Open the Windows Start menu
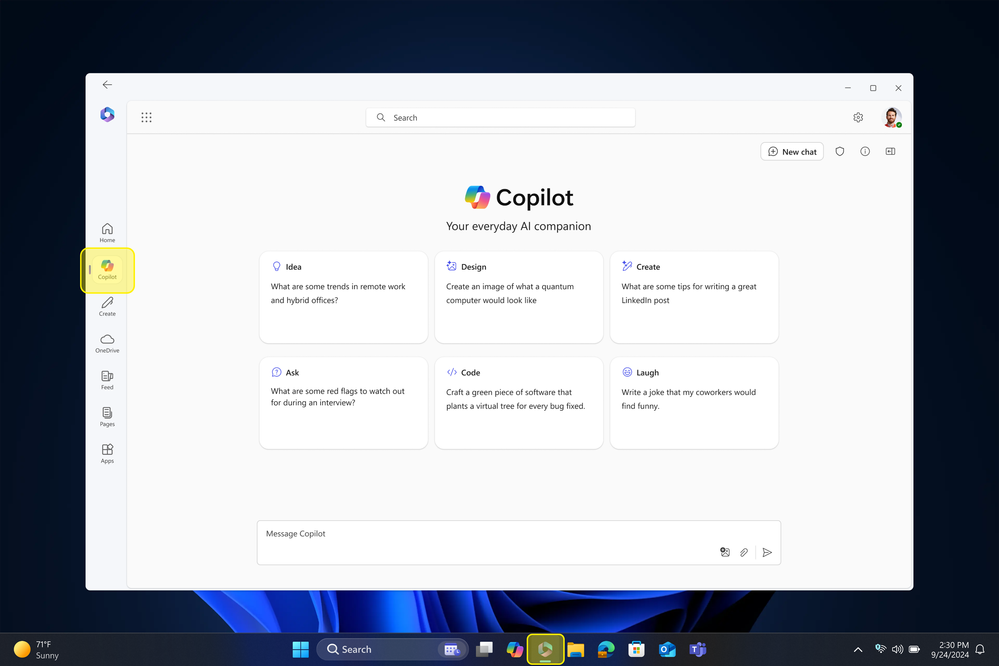The image size is (999, 666). pyautogui.click(x=300, y=649)
